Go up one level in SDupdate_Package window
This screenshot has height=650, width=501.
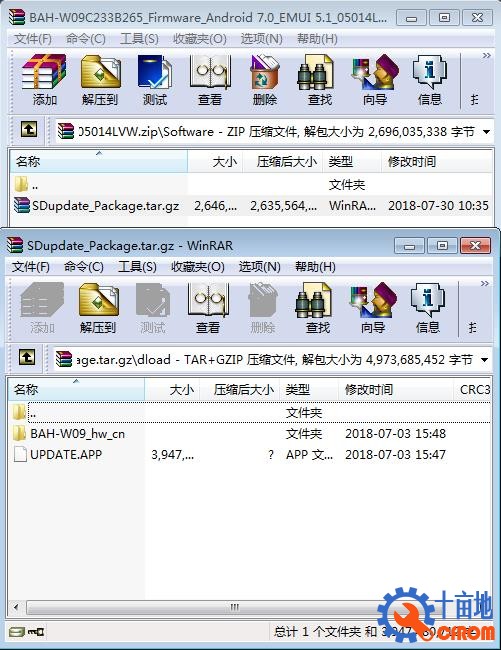click(27, 357)
